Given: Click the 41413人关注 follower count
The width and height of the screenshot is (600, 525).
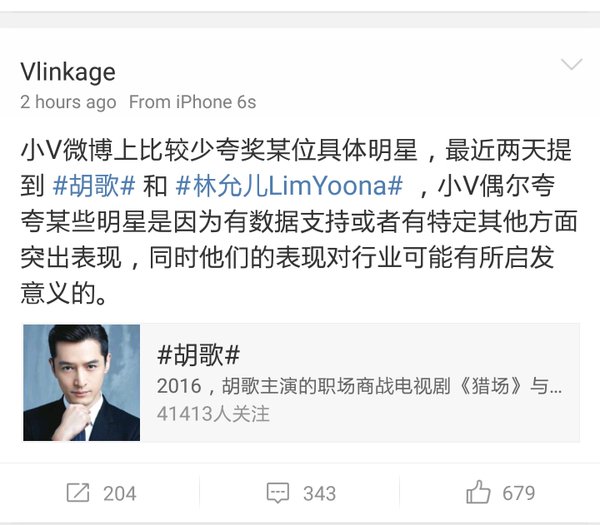Looking at the screenshot, I should (213, 414).
